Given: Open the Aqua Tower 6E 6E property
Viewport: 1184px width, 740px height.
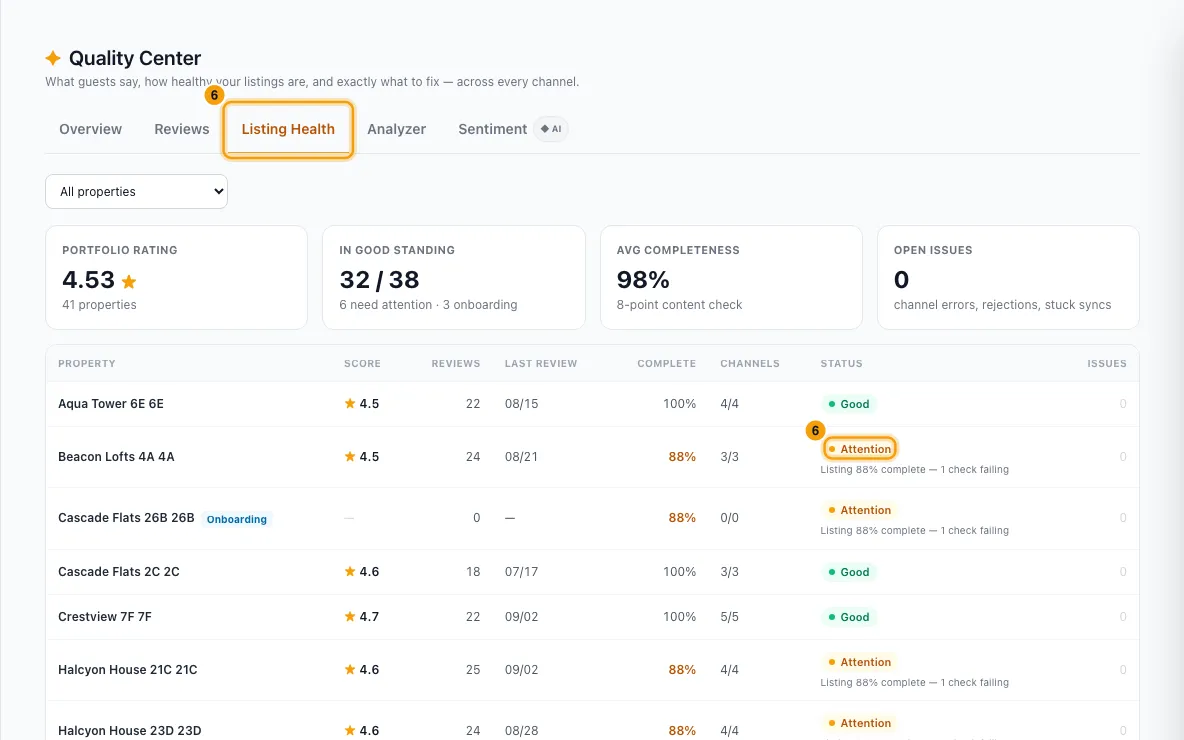Looking at the screenshot, I should [x=111, y=404].
